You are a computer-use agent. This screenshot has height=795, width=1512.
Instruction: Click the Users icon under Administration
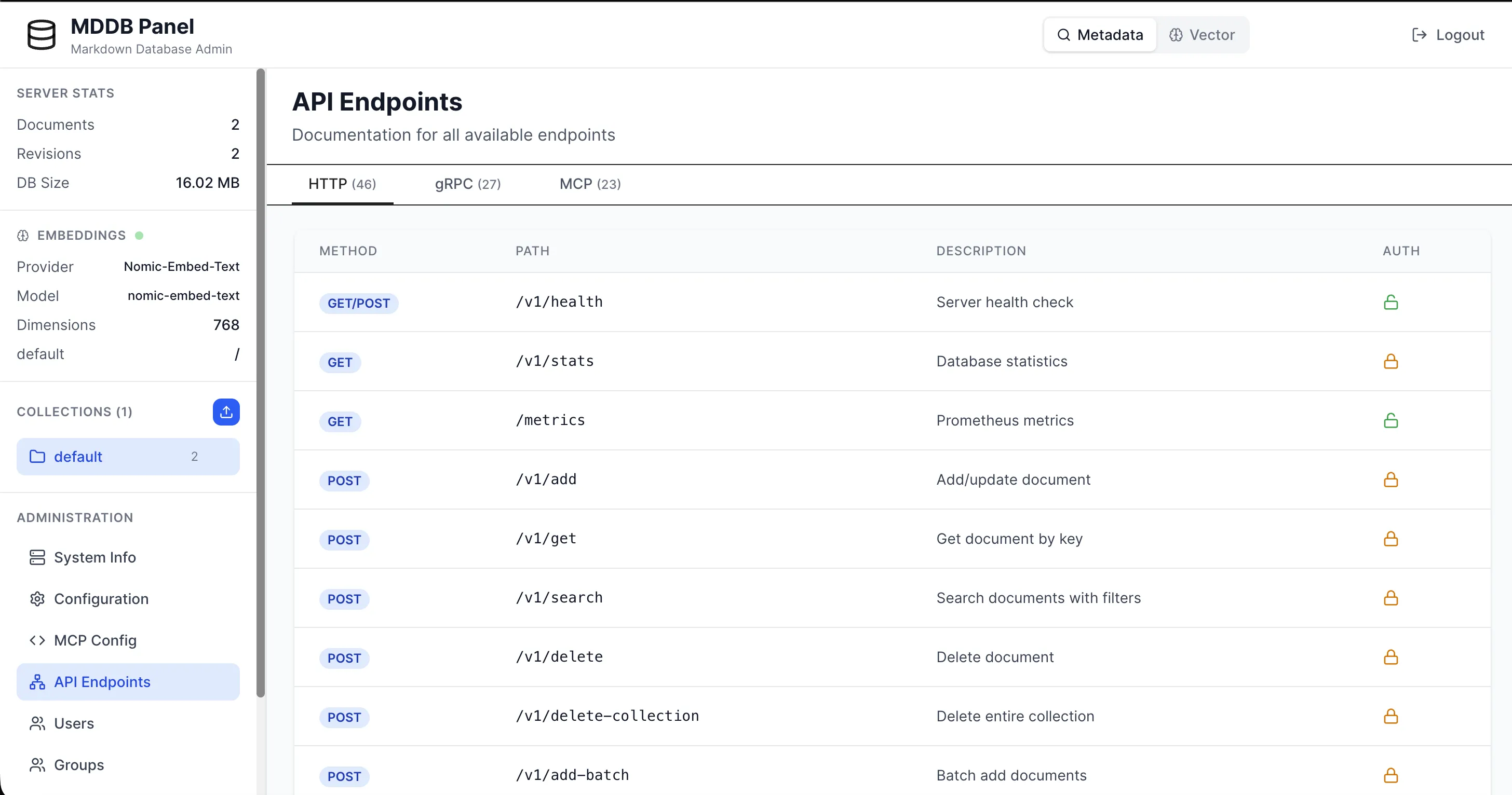click(37, 723)
